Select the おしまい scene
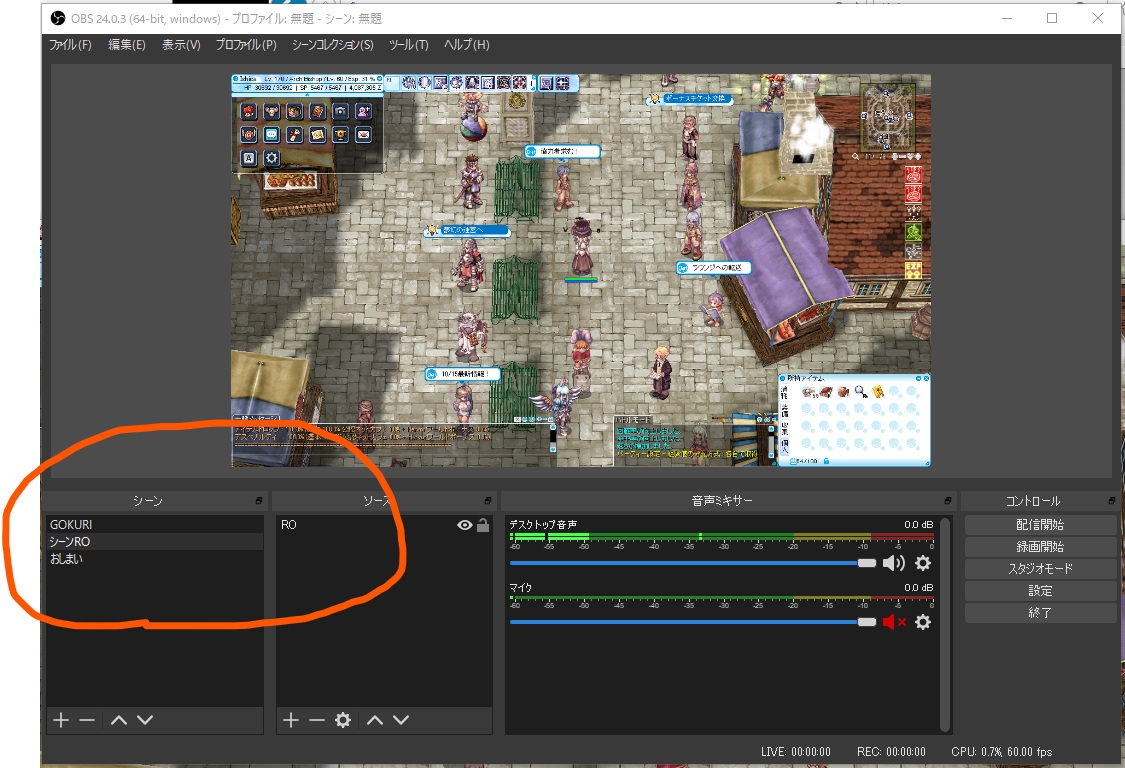 click(155, 558)
